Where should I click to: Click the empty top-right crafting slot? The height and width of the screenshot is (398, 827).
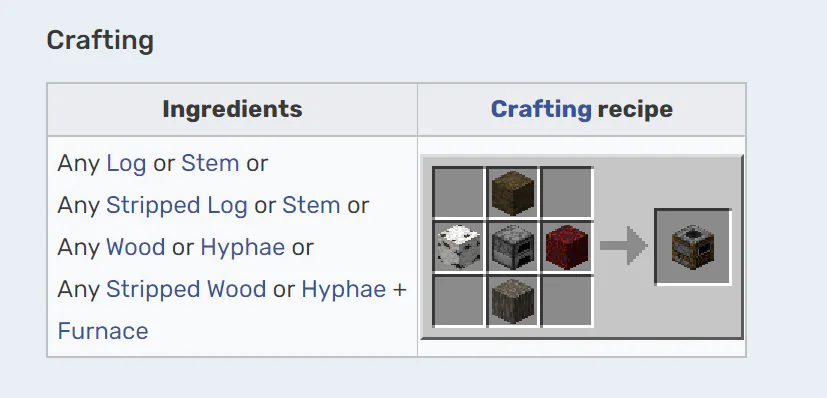pos(566,193)
